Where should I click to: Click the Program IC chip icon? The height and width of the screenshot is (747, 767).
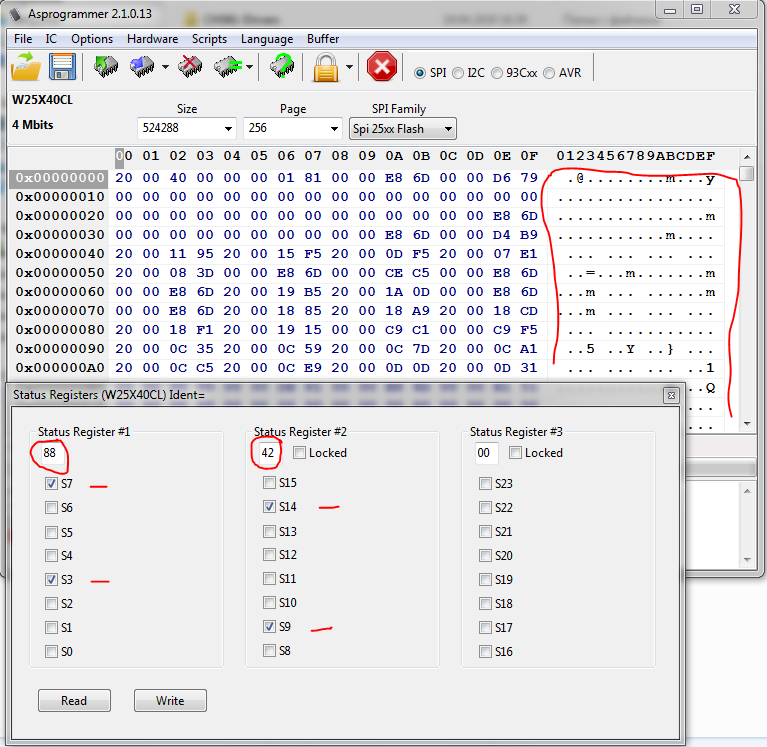click(x=142, y=68)
